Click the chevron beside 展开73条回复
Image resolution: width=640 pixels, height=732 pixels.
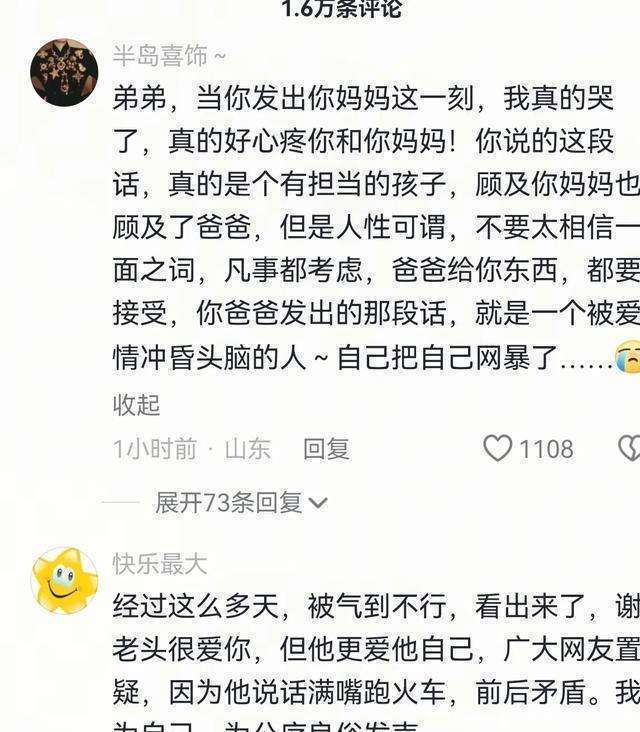pos(318,504)
